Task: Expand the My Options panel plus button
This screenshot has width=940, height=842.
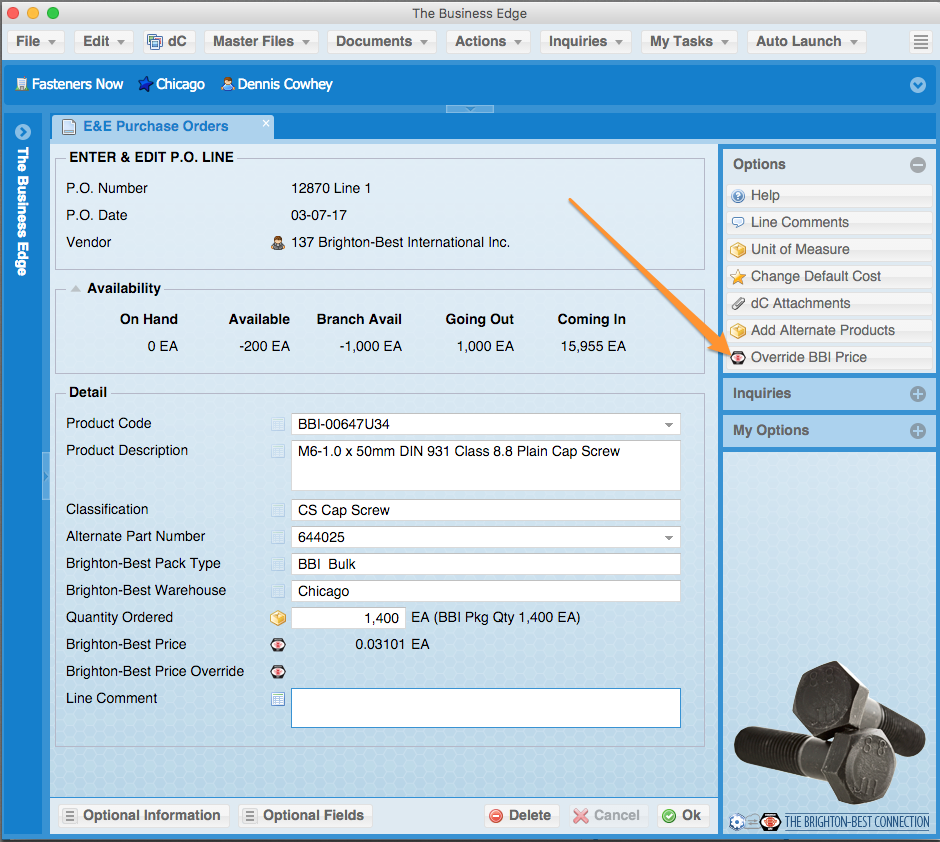Action: pyautogui.click(x=917, y=431)
